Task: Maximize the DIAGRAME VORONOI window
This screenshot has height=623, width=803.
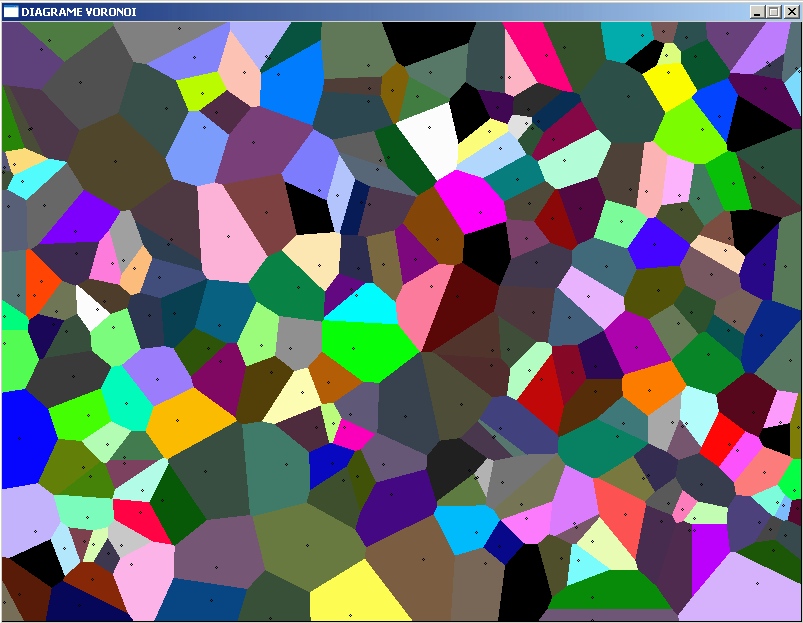Action: click(x=774, y=12)
